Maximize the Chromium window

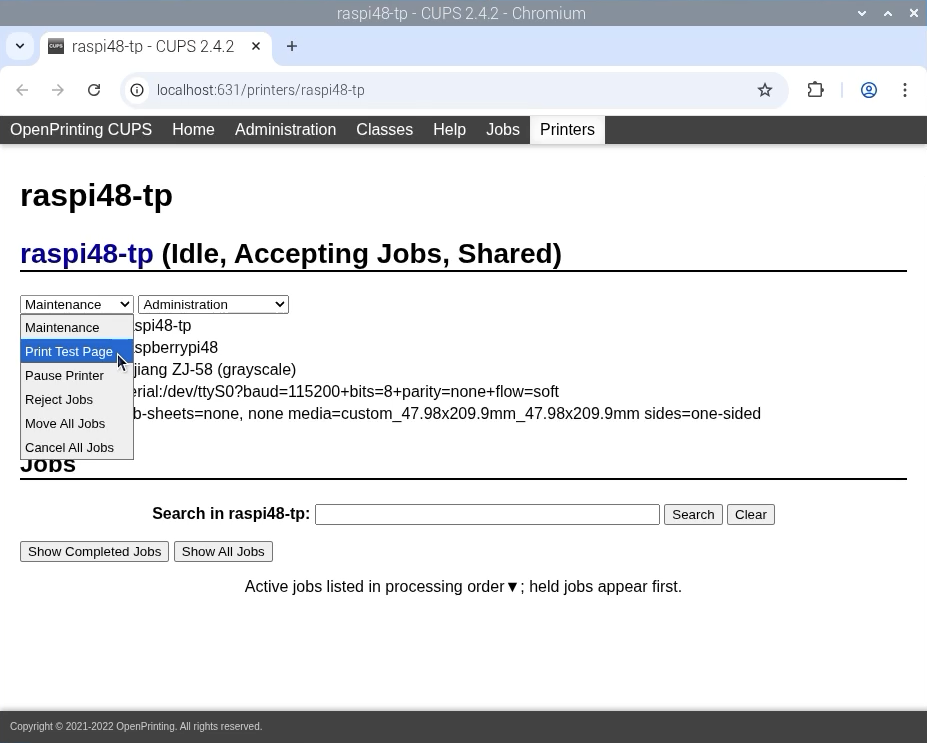click(x=888, y=13)
